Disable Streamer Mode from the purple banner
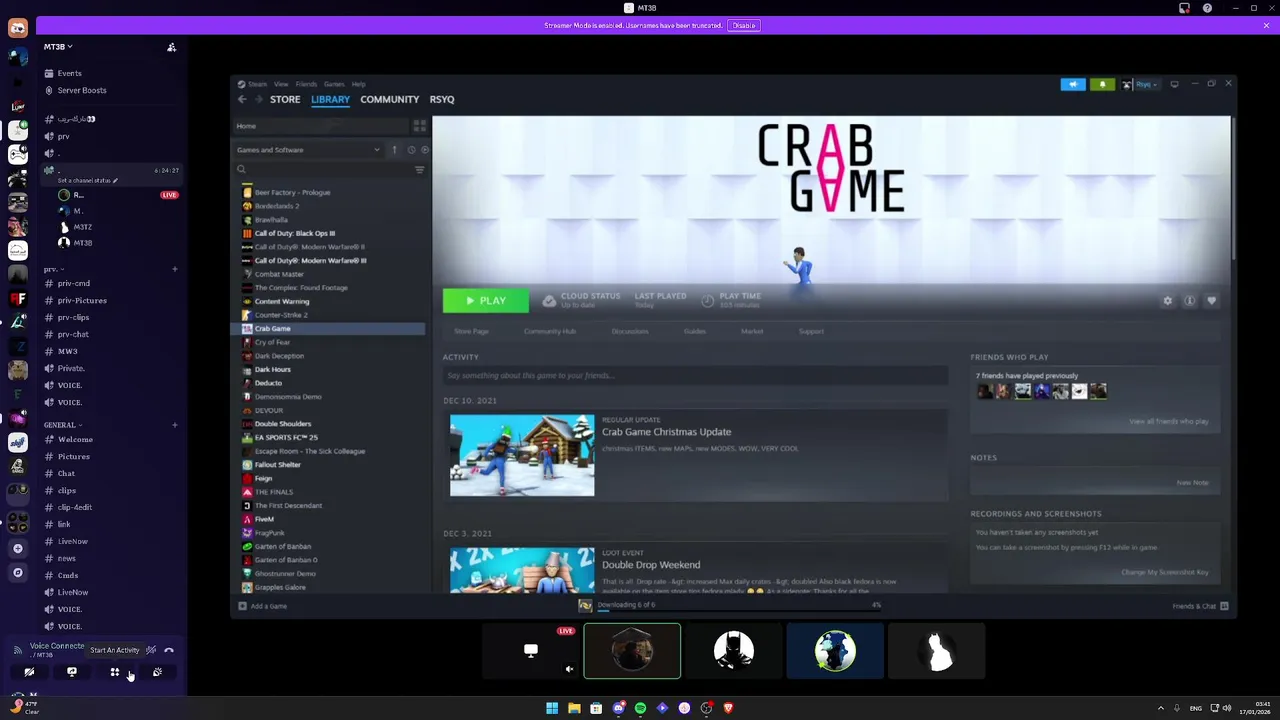 [x=743, y=25]
